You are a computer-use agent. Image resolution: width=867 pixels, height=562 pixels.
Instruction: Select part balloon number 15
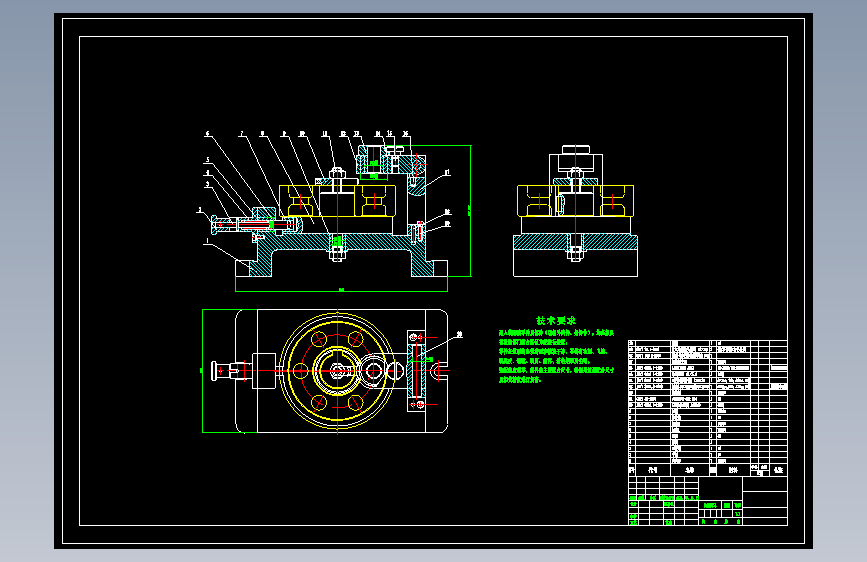point(390,133)
